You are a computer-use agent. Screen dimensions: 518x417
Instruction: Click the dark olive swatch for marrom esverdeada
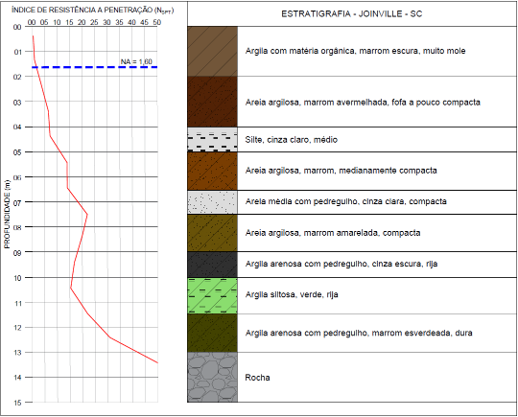coord(212,333)
